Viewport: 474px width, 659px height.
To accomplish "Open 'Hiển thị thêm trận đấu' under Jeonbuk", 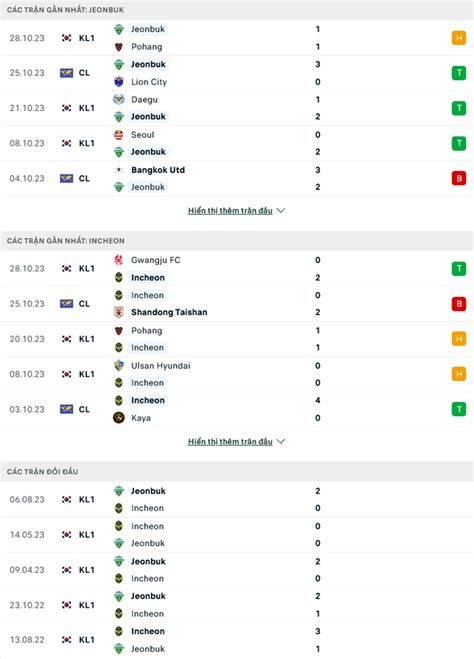I will 230,211.
